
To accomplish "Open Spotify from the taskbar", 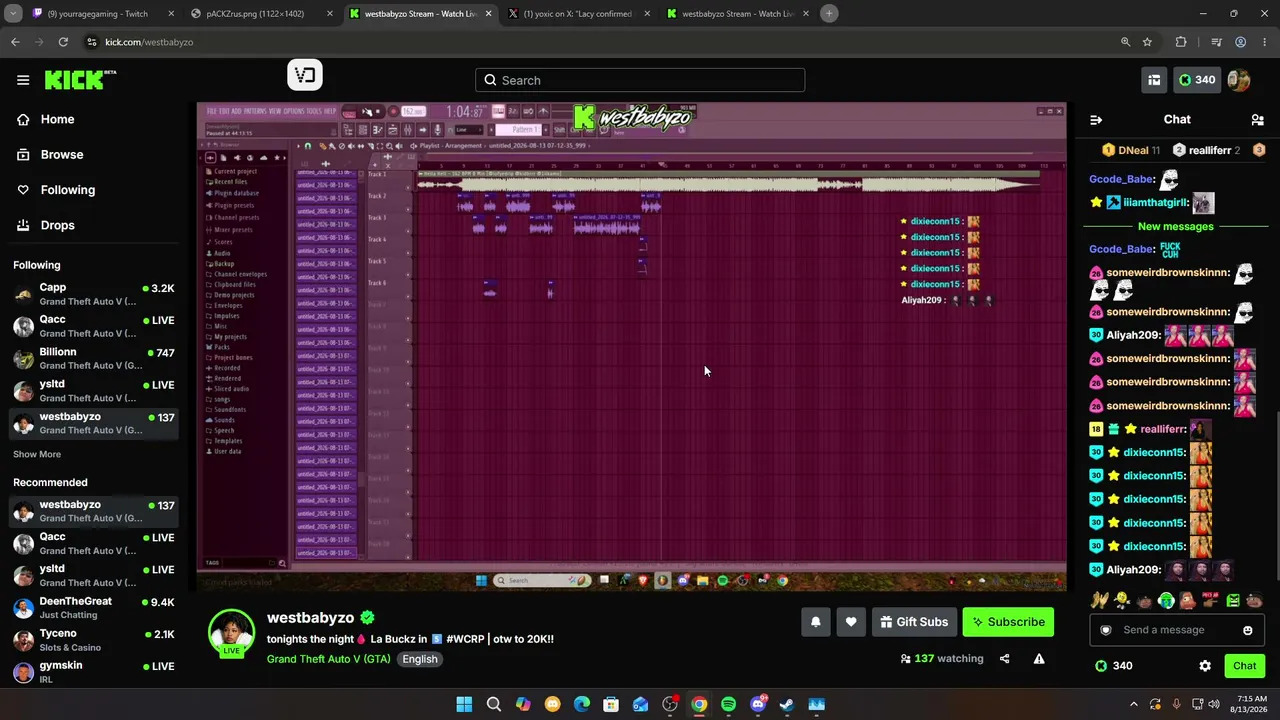I will [728, 704].
